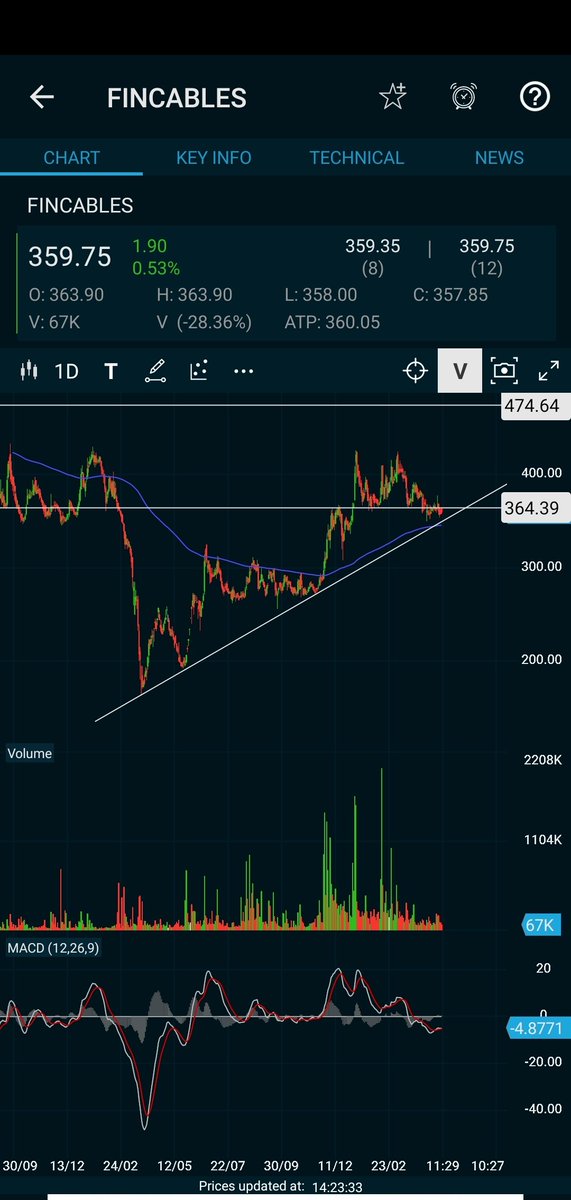571x1200 pixels.
Task: Add FINCABLES to watchlist star icon
Action: click(x=392, y=96)
